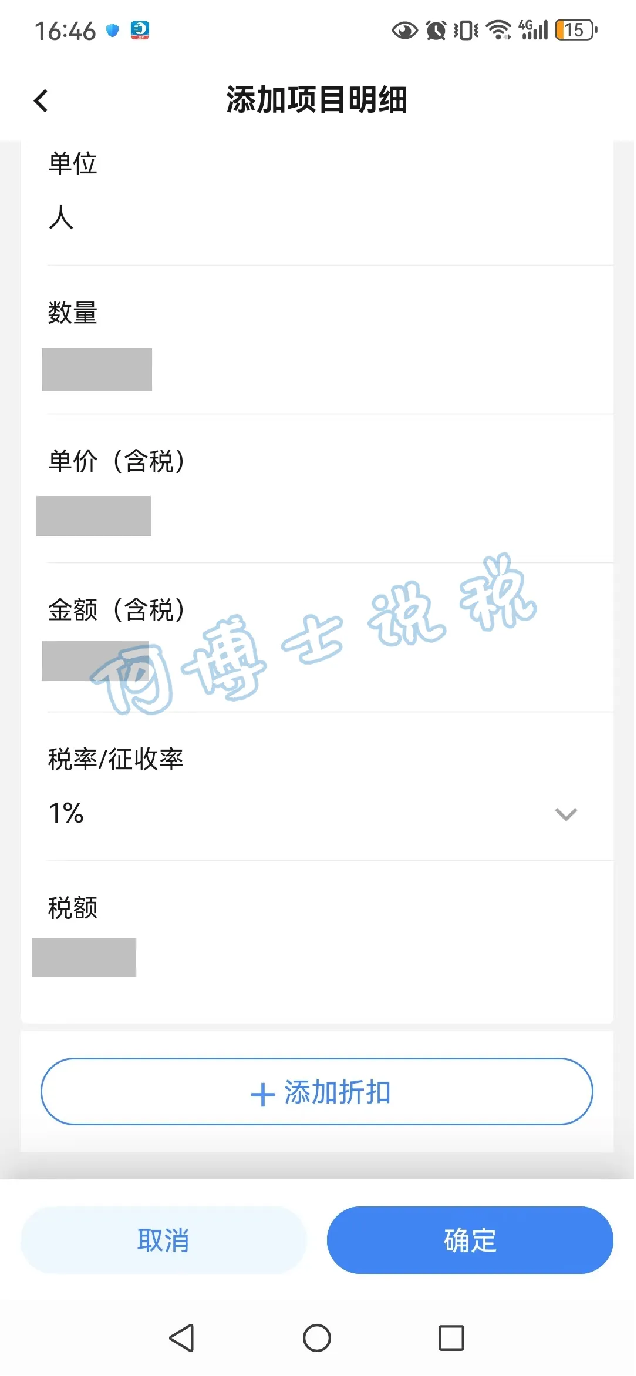Click the 确定 confirm button
Image resolution: width=636 pixels, height=1376 pixels.
click(469, 1240)
